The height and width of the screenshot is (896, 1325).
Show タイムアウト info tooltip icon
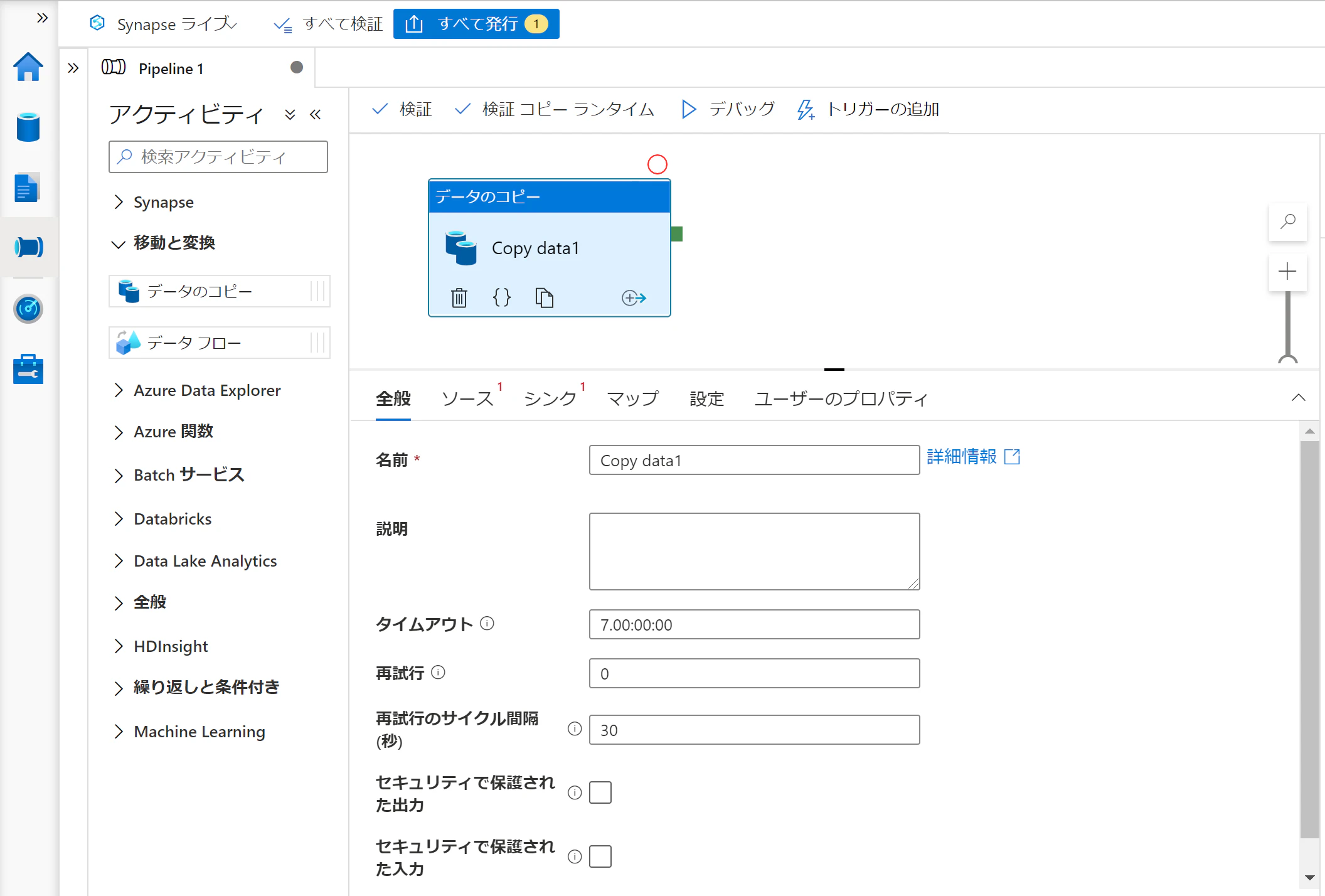pyautogui.click(x=487, y=623)
